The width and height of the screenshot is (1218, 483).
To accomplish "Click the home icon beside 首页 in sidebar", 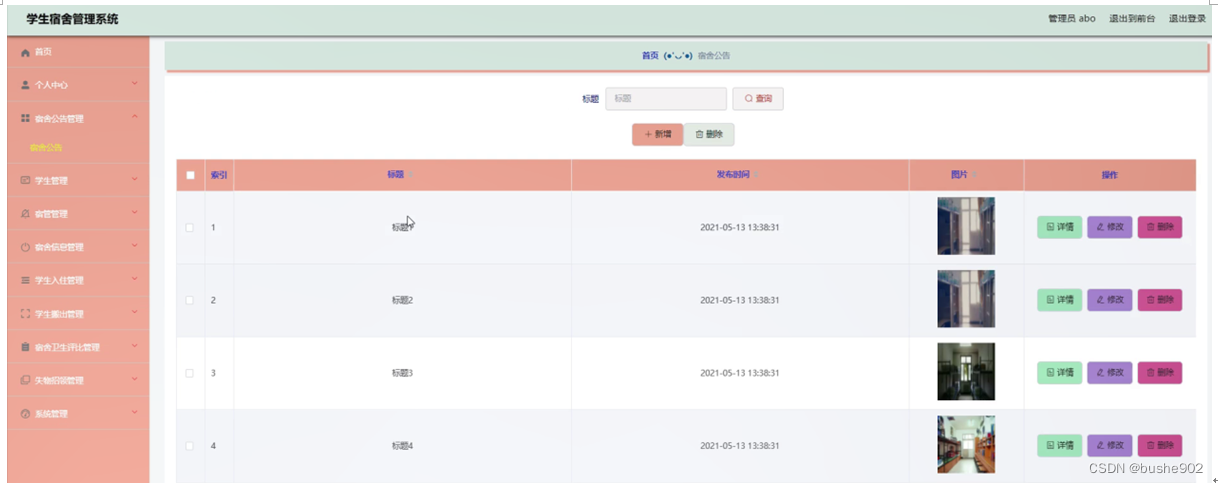I will 26,52.
